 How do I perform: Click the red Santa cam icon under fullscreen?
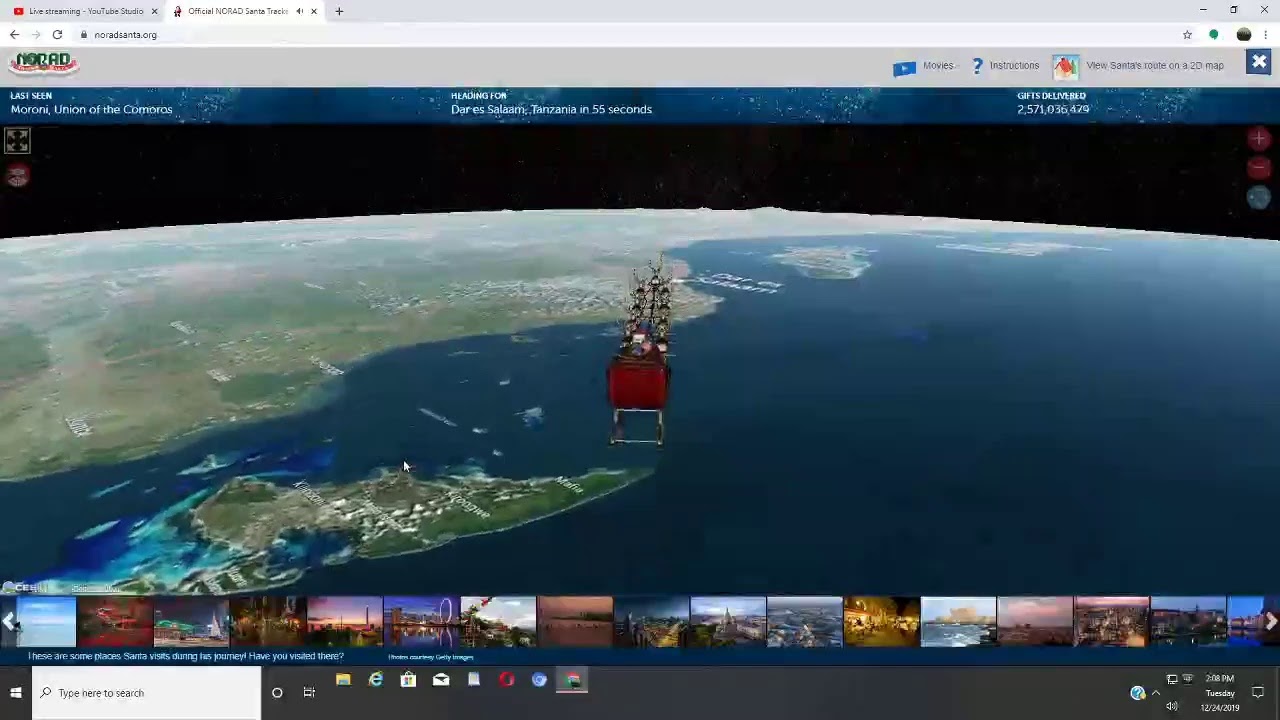(x=17, y=176)
